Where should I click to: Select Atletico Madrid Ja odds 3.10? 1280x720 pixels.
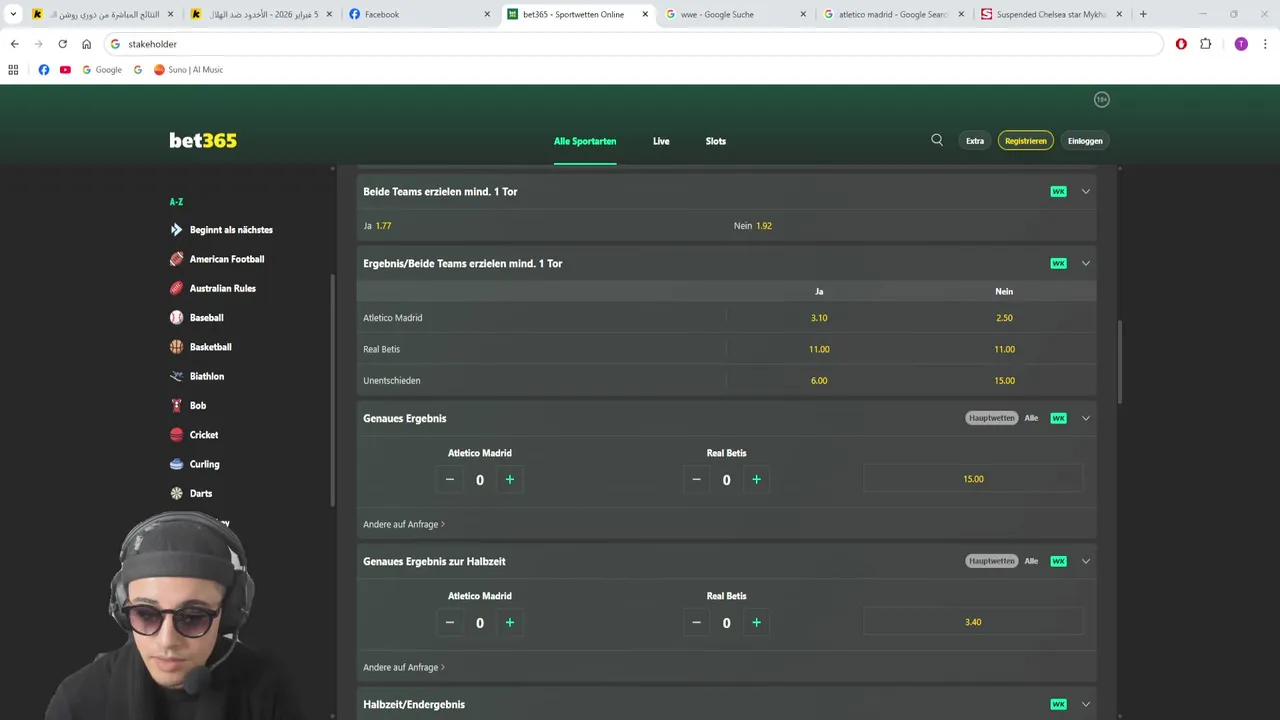[x=819, y=318]
